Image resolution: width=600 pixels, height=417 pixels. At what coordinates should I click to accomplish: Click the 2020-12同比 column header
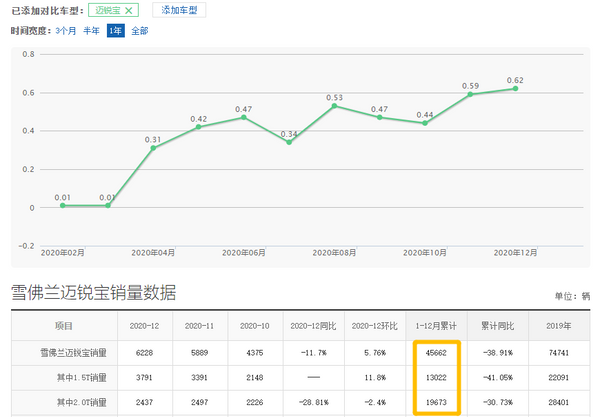[x=313, y=326]
